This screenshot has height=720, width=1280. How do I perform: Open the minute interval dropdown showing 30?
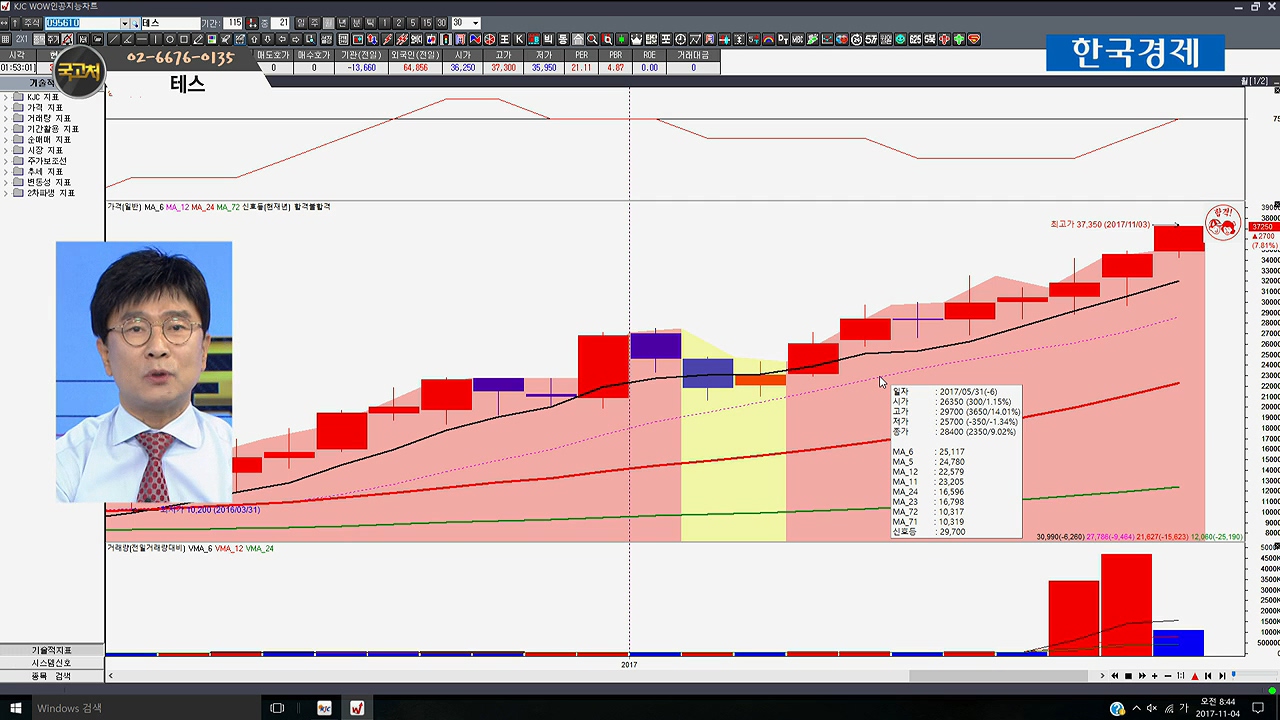tap(475, 23)
